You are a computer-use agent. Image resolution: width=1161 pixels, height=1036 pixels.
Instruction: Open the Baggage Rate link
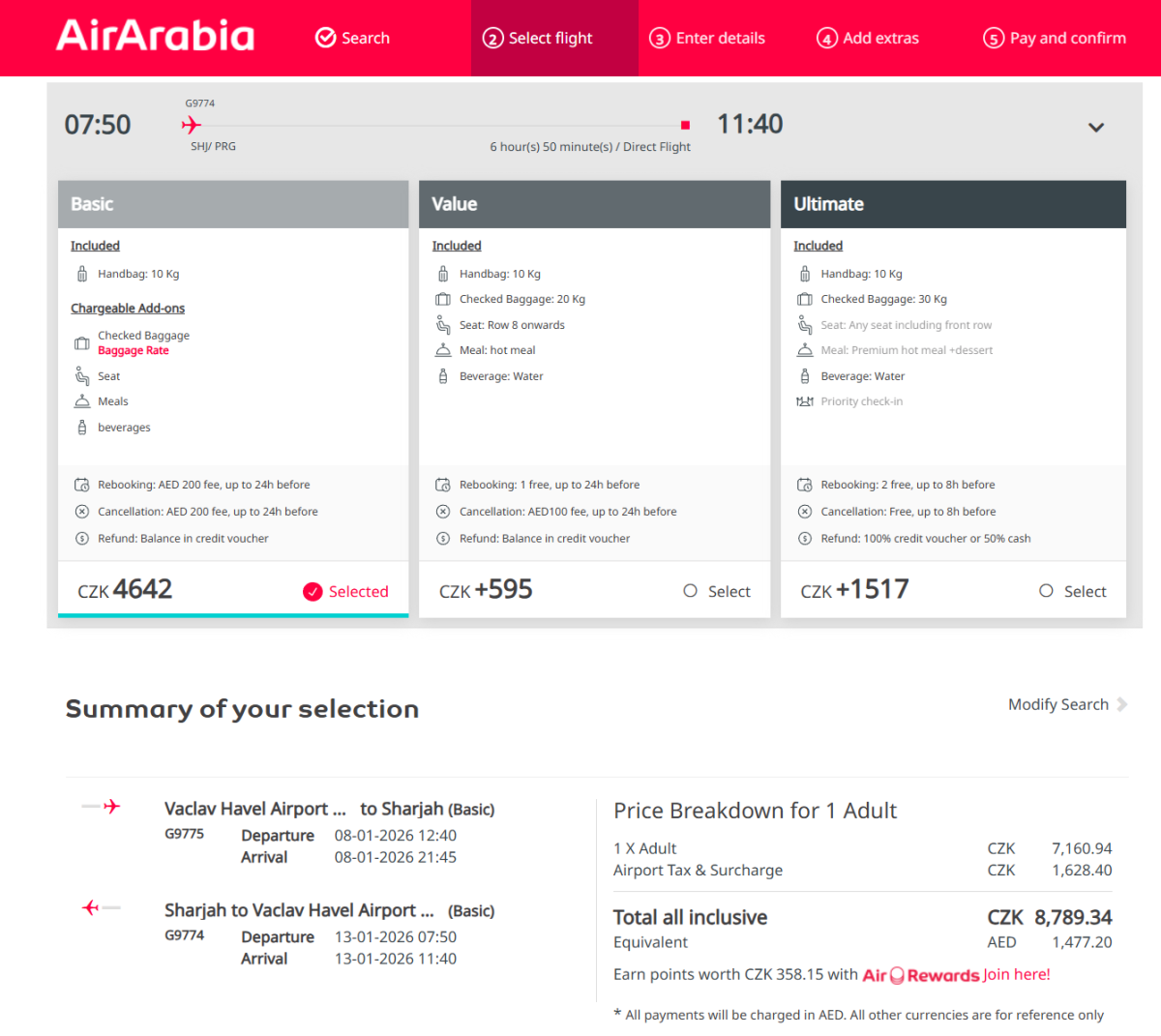click(134, 351)
